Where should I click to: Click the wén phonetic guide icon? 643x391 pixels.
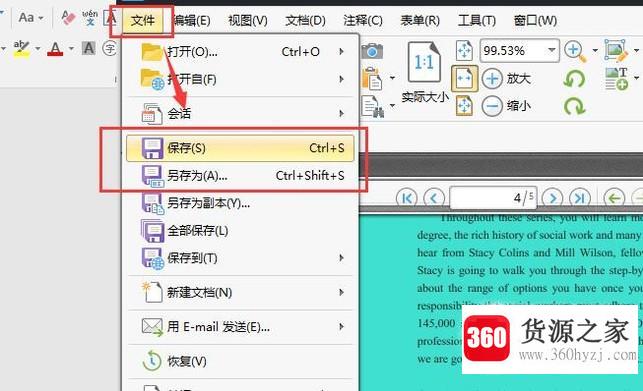(90, 18)
